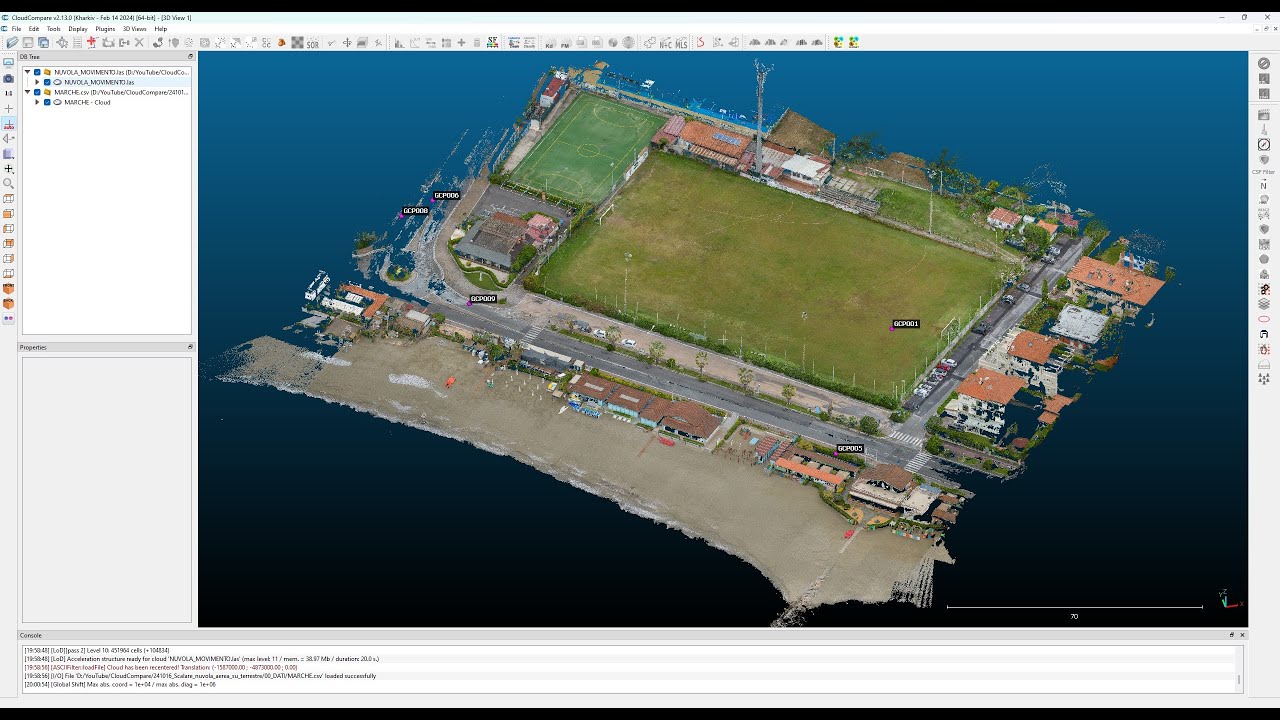Collapse the MARCHE.csv group

27,92
